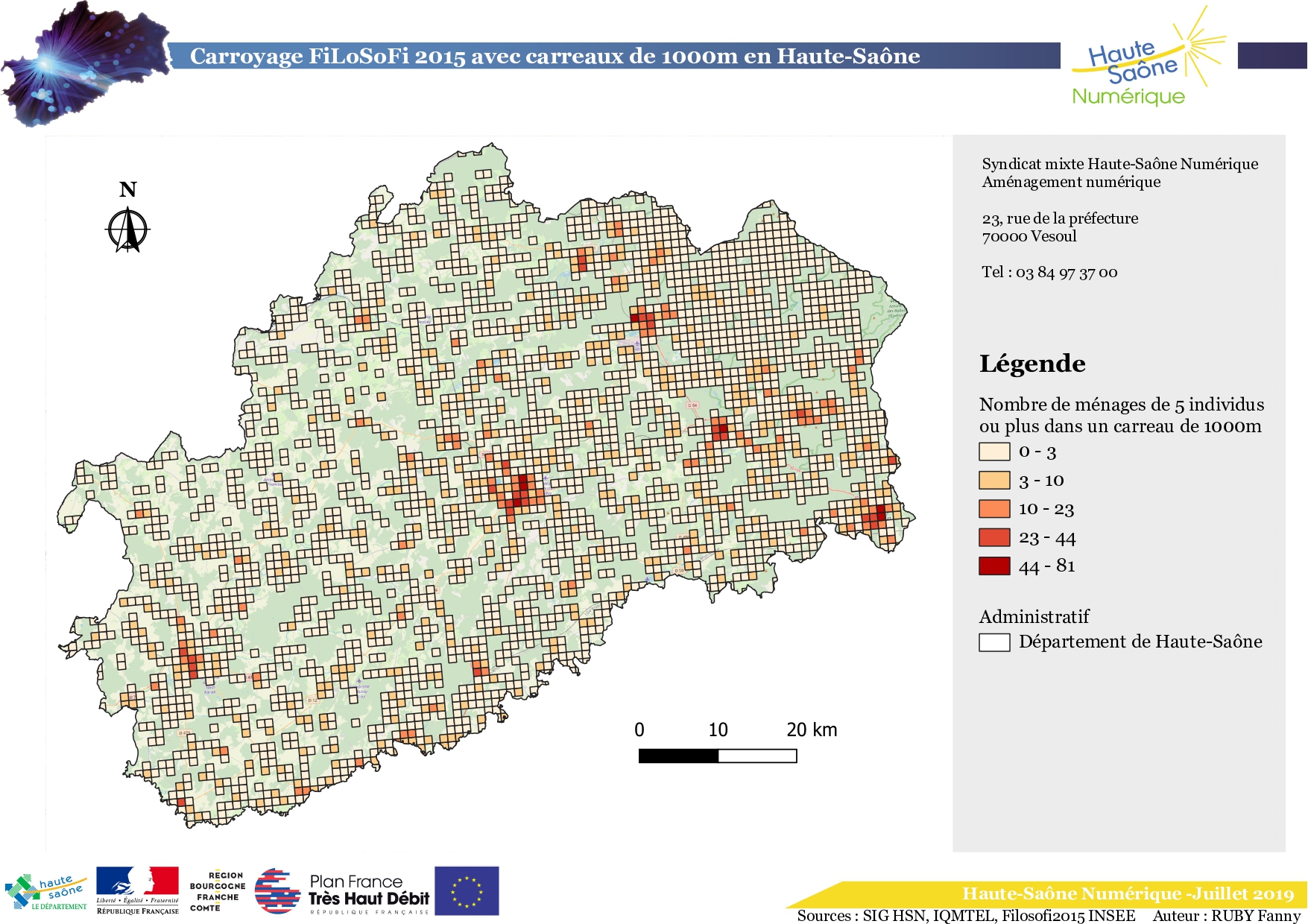1308x924 pixels.
Task: Click the 0-20 km scale bar
Action: 718,756
